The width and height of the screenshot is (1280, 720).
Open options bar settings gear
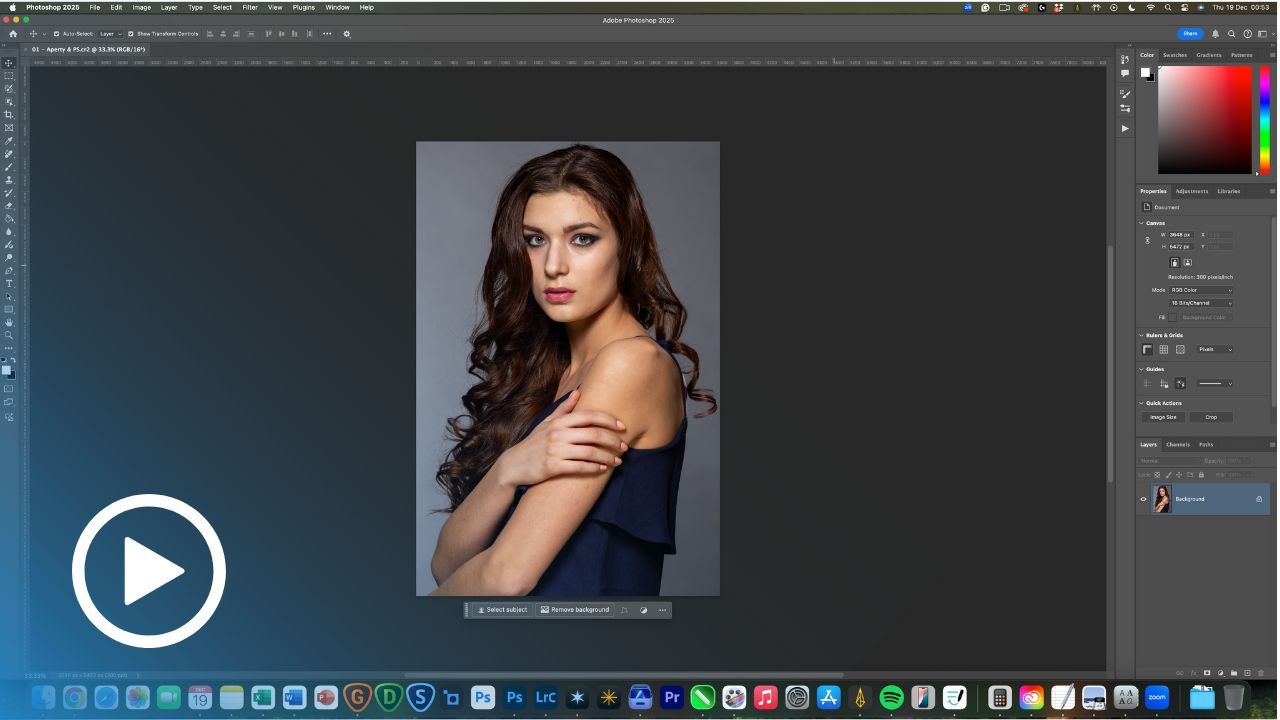347,34
